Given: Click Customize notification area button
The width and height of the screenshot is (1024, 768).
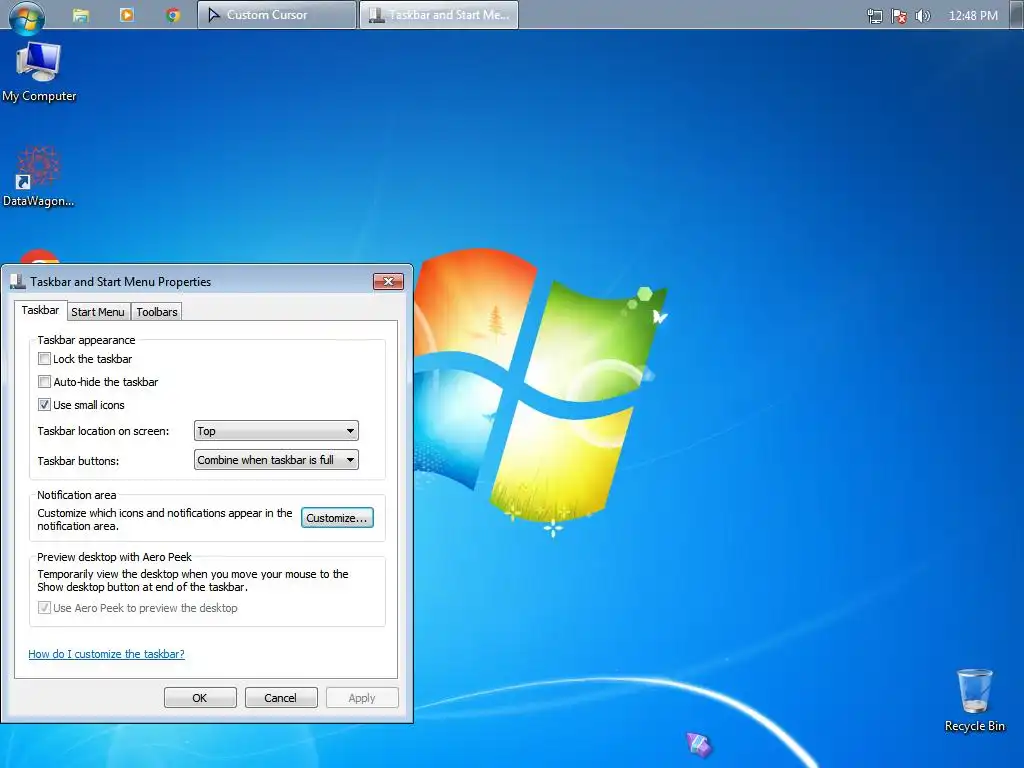Looking at the screenshot, I should pyautogui.click(x=337, y=518).
